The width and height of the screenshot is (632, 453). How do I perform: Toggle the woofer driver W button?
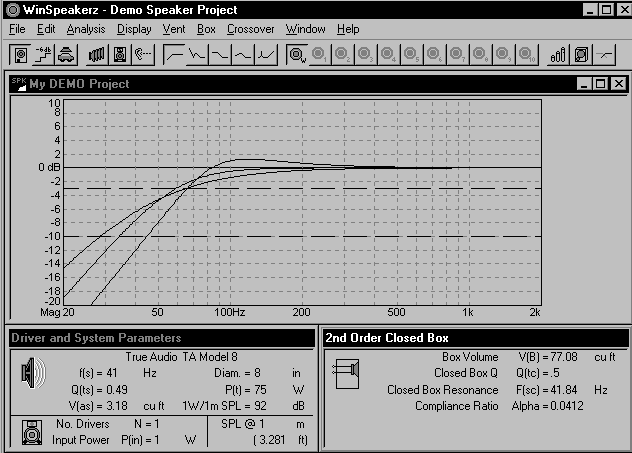pyautogui.click(x=297, y=53)
